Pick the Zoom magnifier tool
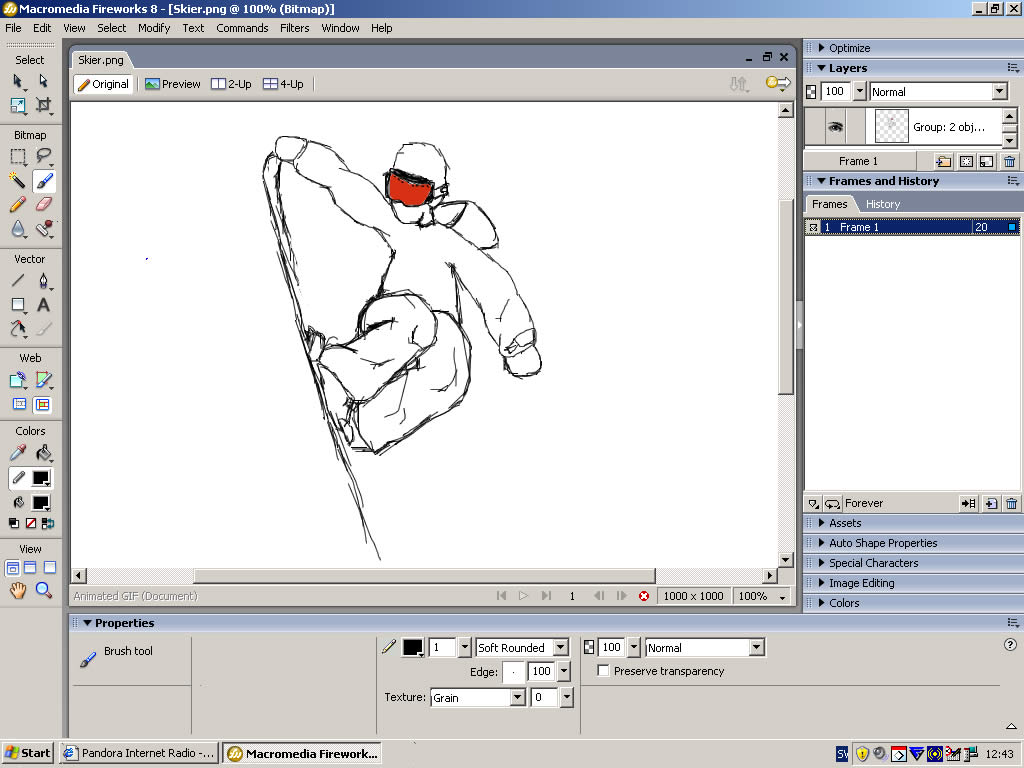This screenshot has width=1024, height=768. tap(44, 591)
